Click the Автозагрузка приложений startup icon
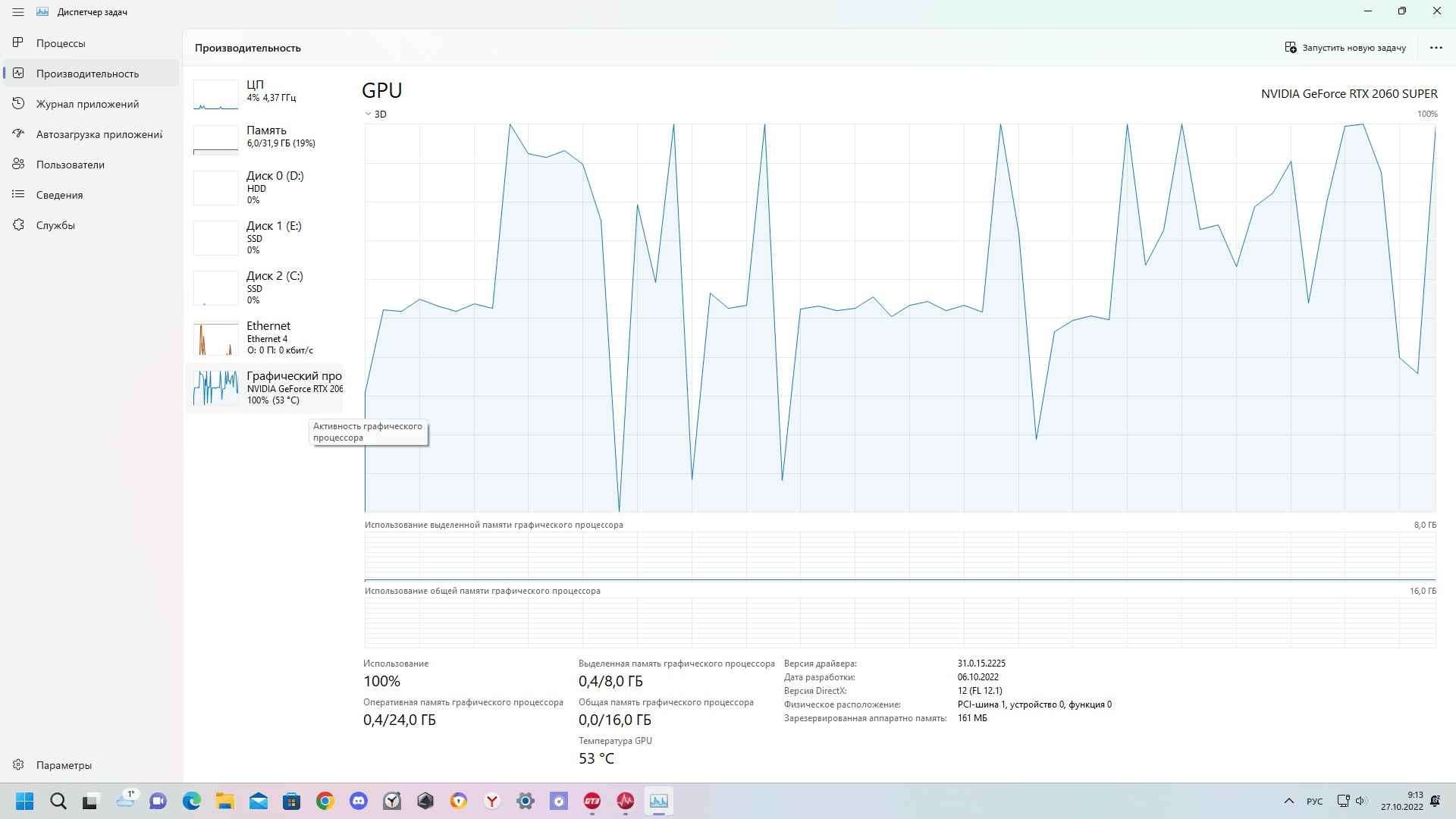 click(x=18, y=133)
